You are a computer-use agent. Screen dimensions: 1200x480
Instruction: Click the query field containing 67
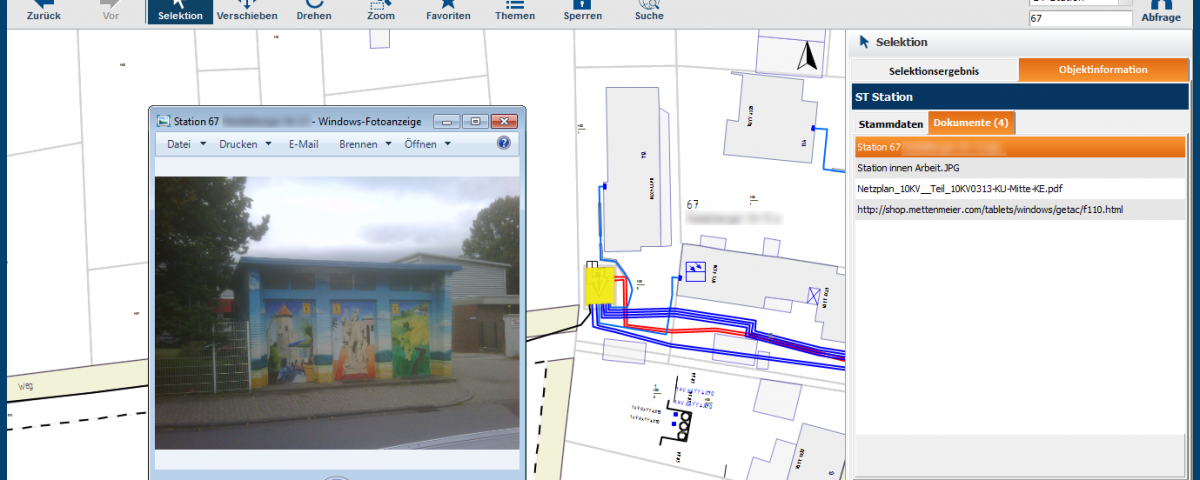(1079, 19)
